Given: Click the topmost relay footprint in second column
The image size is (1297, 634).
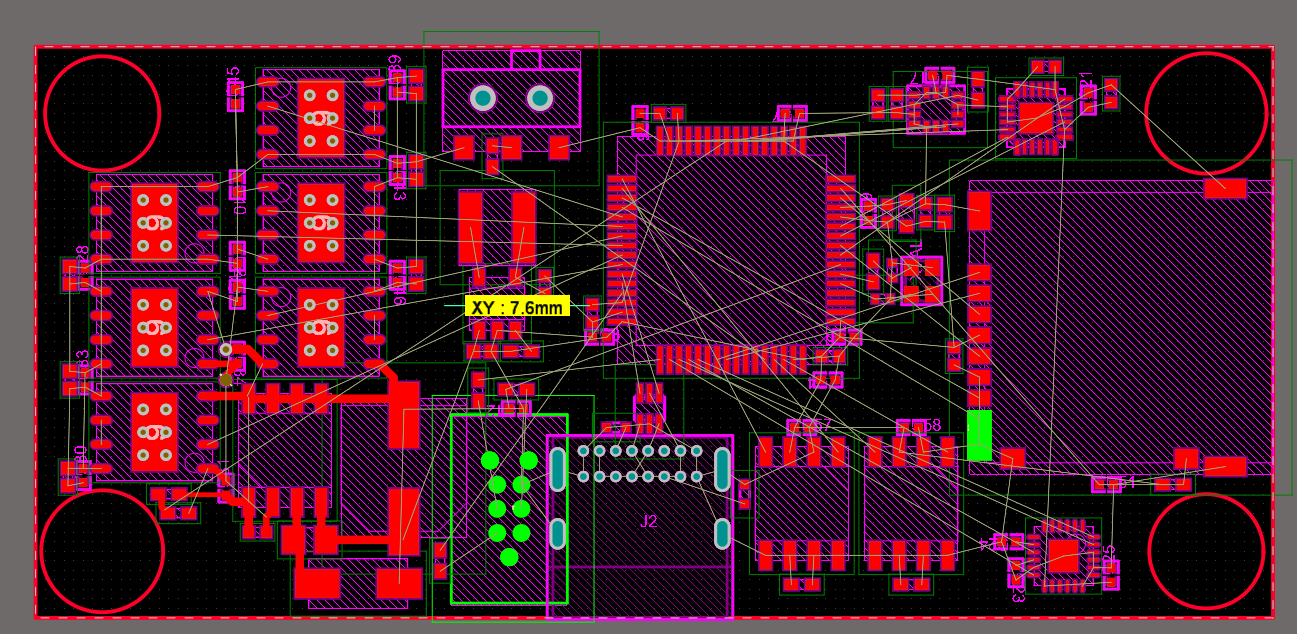Looking at the screenshot, I should (x=321, y=117).
